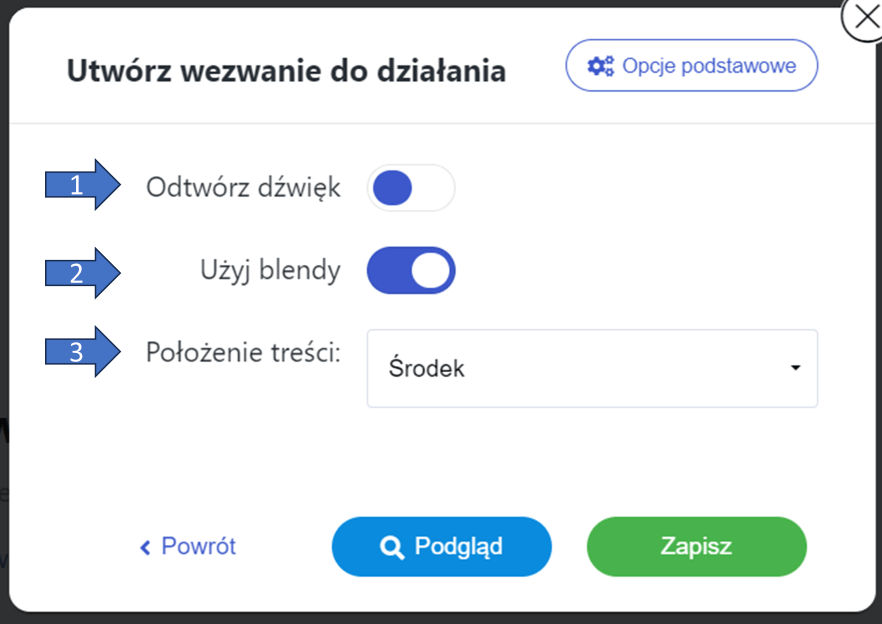Click the Użyj blendy label
This screenshot has width=882, height=624.
(269, 270)
